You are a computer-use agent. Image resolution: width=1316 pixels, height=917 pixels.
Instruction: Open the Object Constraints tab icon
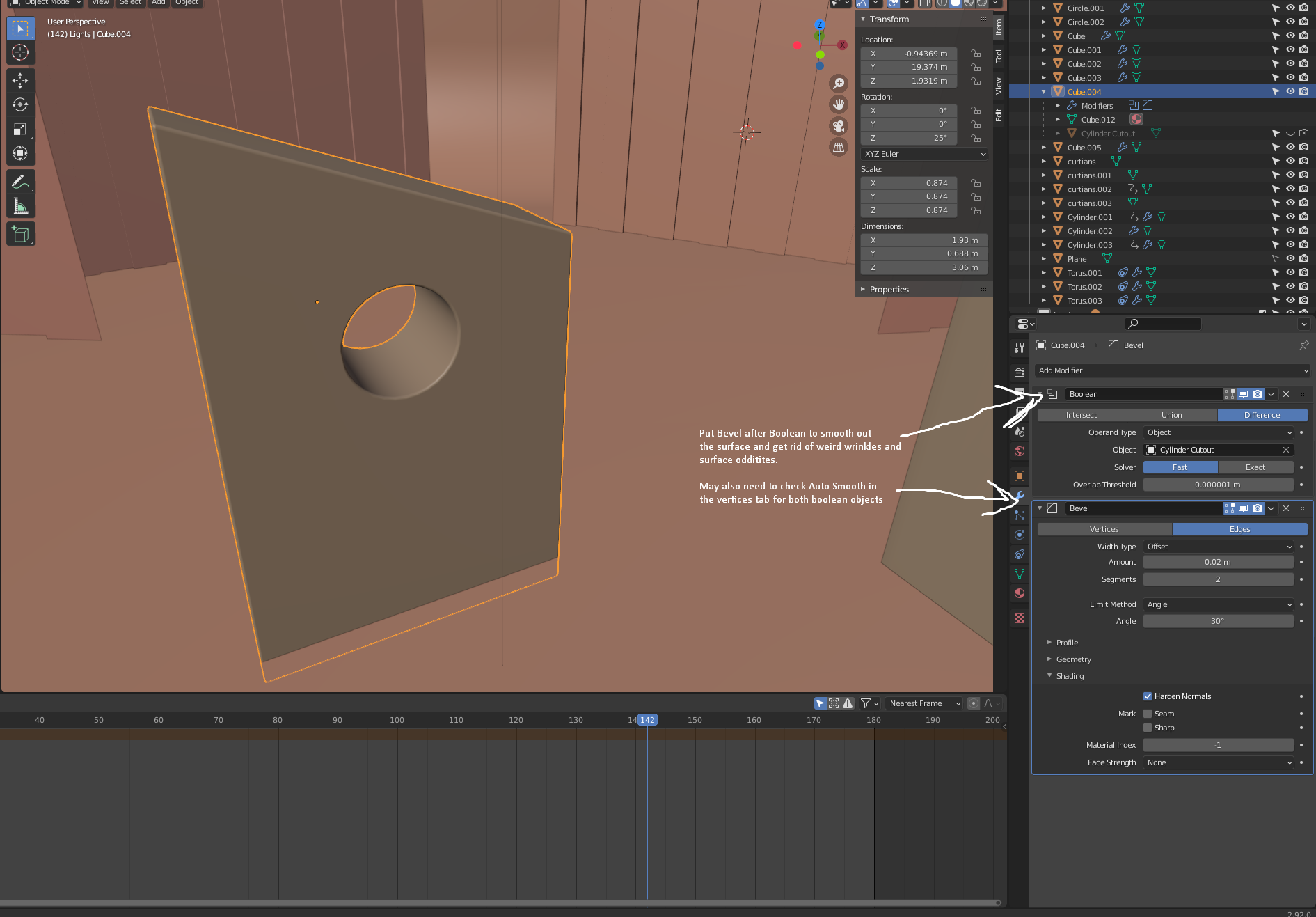[x=1020, y=554]
